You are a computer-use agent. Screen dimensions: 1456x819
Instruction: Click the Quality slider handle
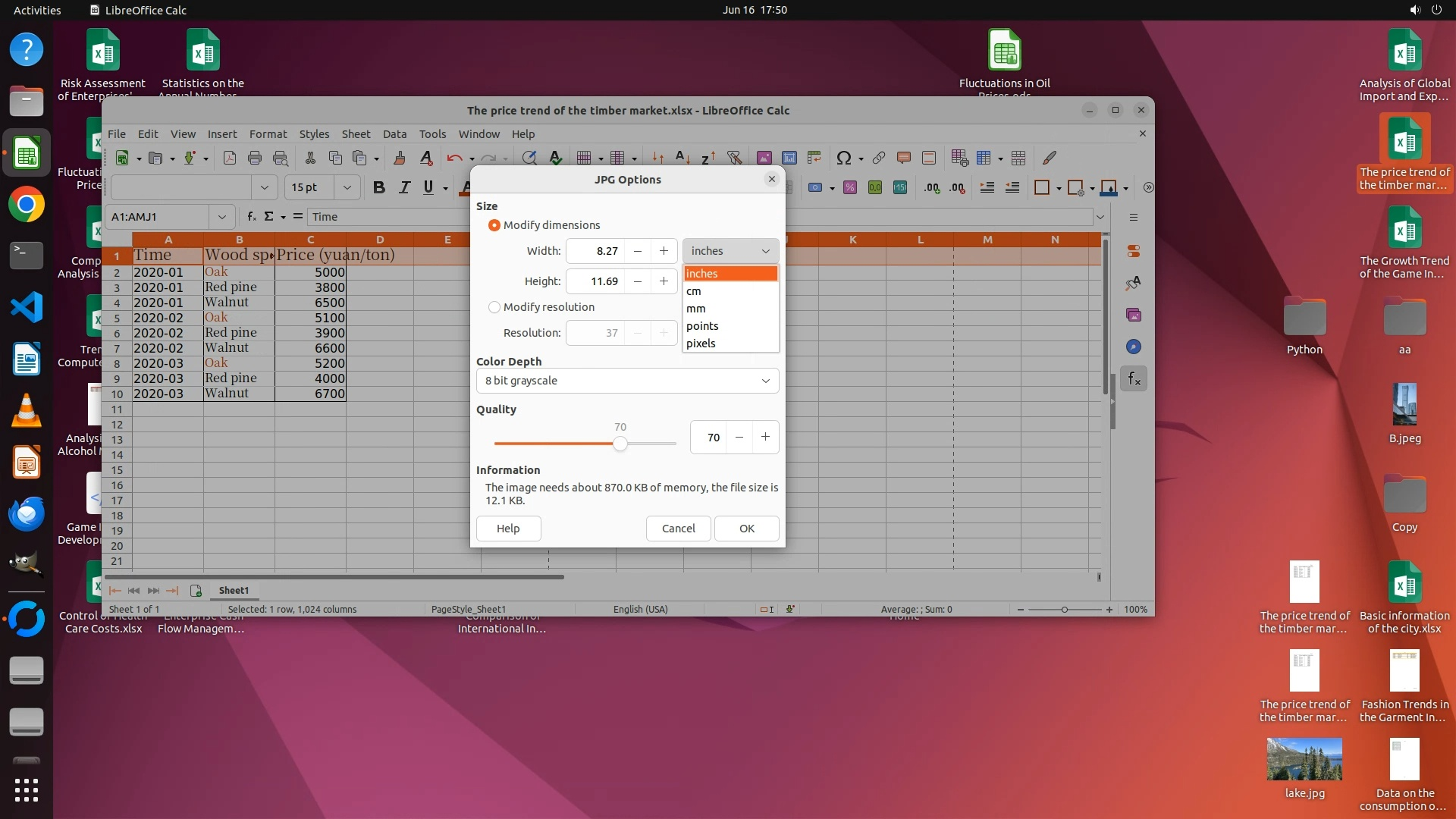click(620, 444)
